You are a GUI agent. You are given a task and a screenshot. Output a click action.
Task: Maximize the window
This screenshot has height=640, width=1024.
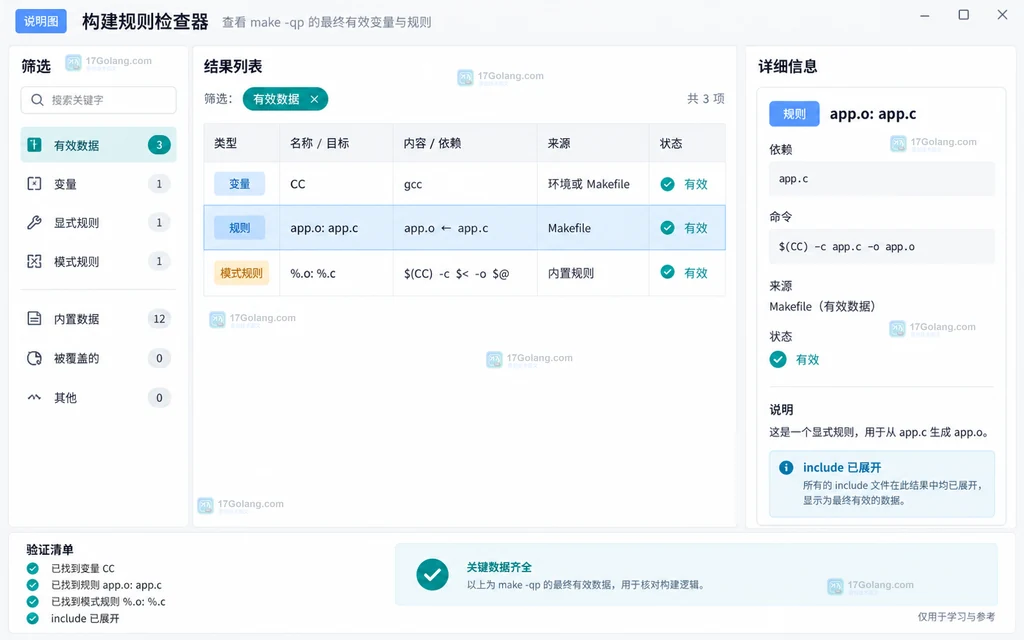tap(963, 15)
